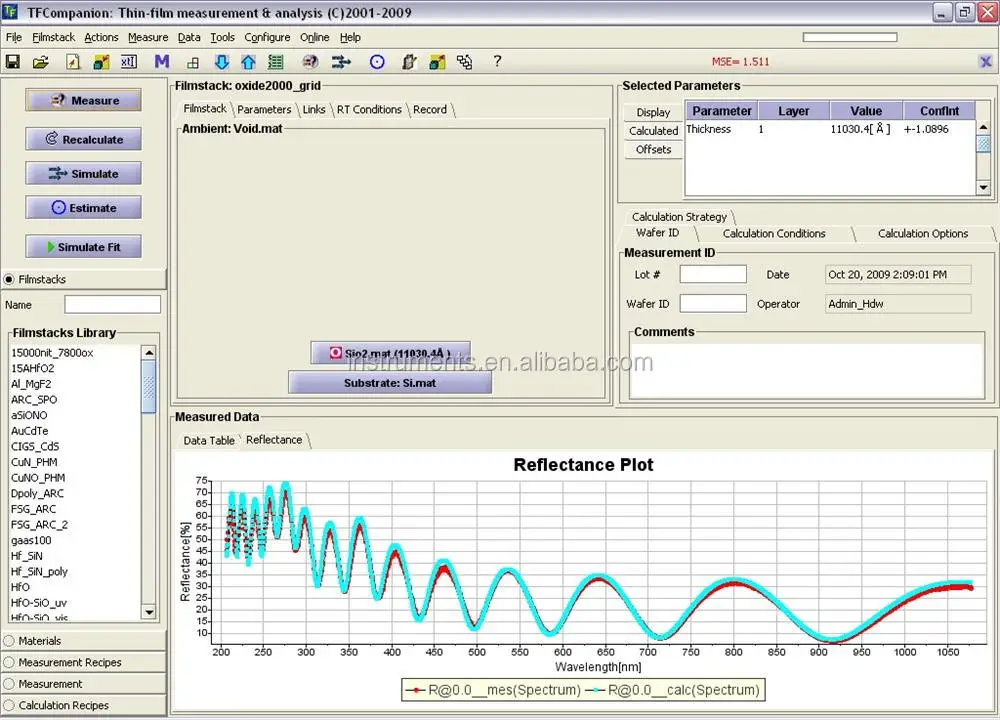Click the blue up arrow toolbar icon

(248, 62)
